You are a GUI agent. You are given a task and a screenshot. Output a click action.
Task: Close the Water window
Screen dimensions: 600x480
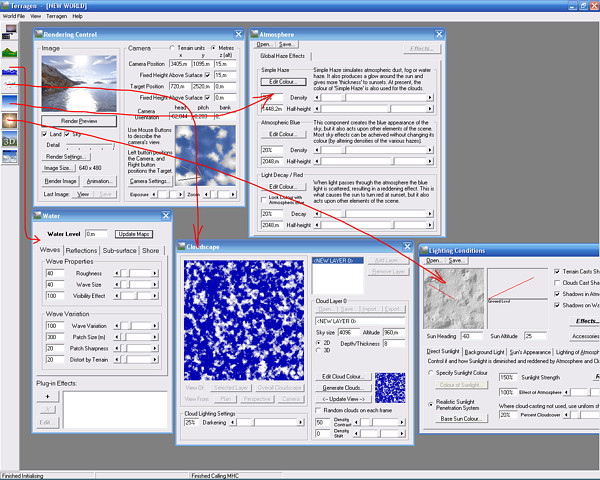pos(166,216)
